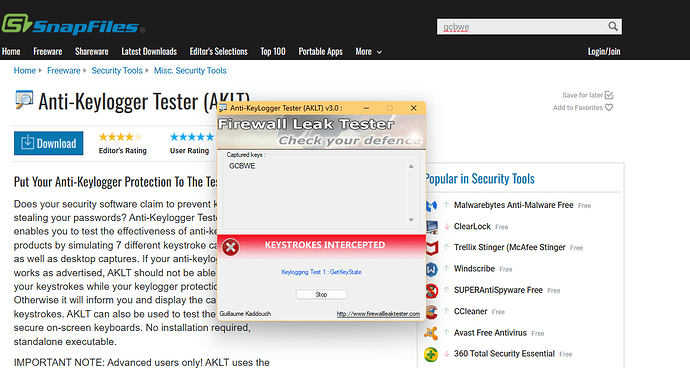Open Portable Apps page

pyautogui.click(x=320, y=52)
